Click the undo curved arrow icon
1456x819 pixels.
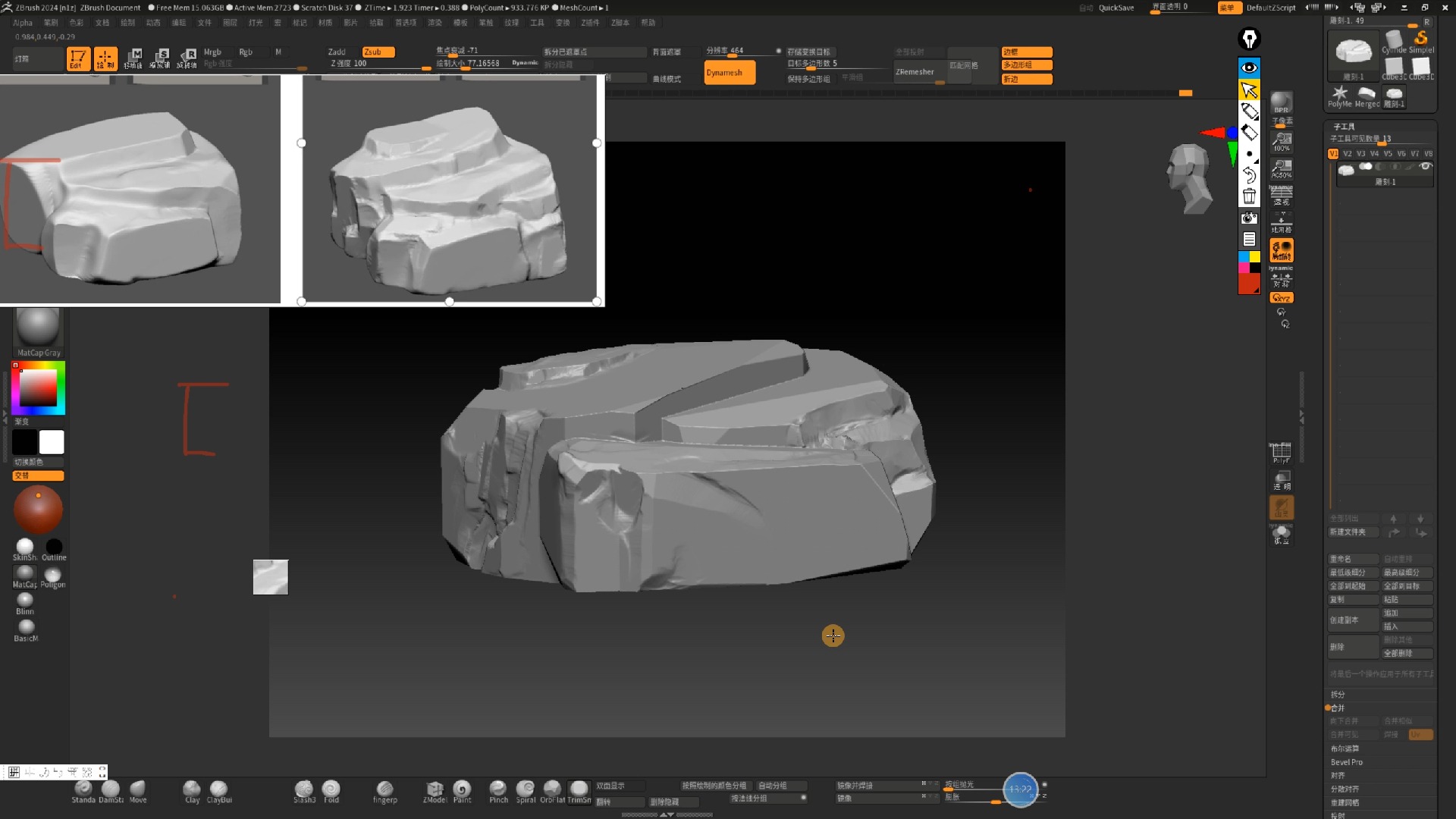(x=1249, y=175)
